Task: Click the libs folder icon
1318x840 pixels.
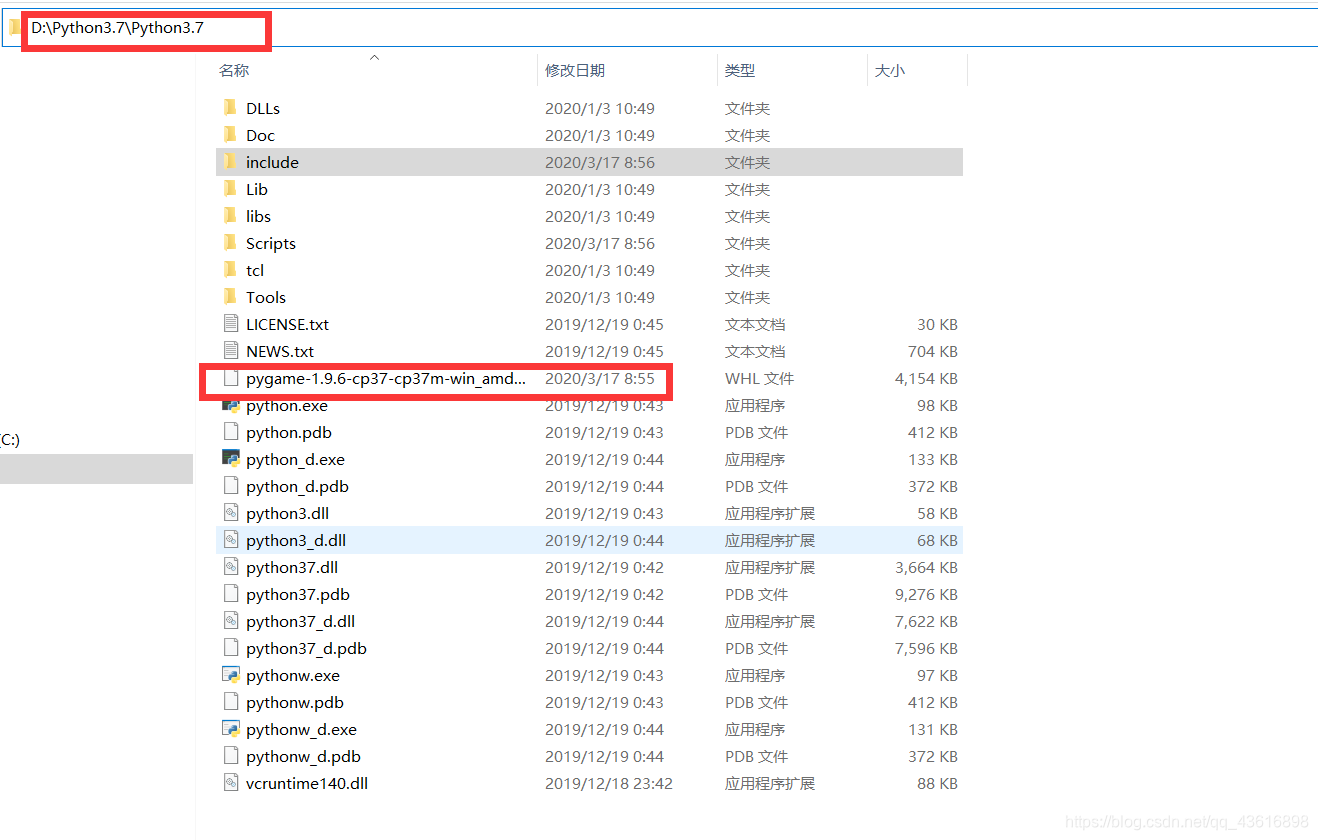Action: point(230,216)
